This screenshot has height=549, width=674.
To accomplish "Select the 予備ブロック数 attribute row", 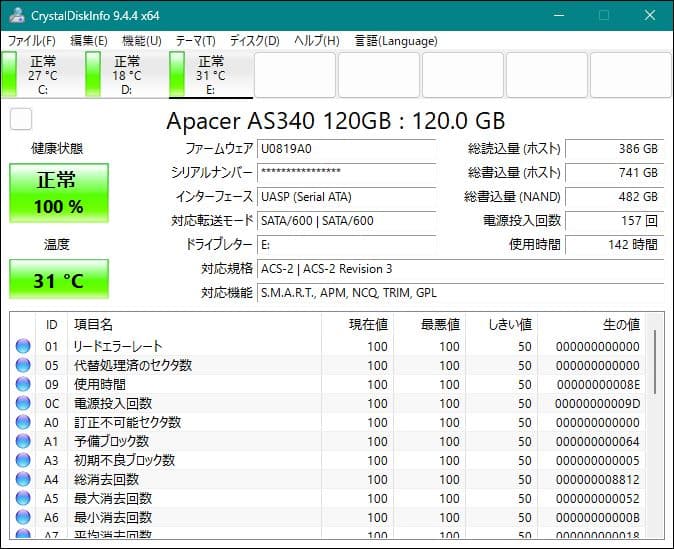I will pyautogui.click(x=328, y=441).
